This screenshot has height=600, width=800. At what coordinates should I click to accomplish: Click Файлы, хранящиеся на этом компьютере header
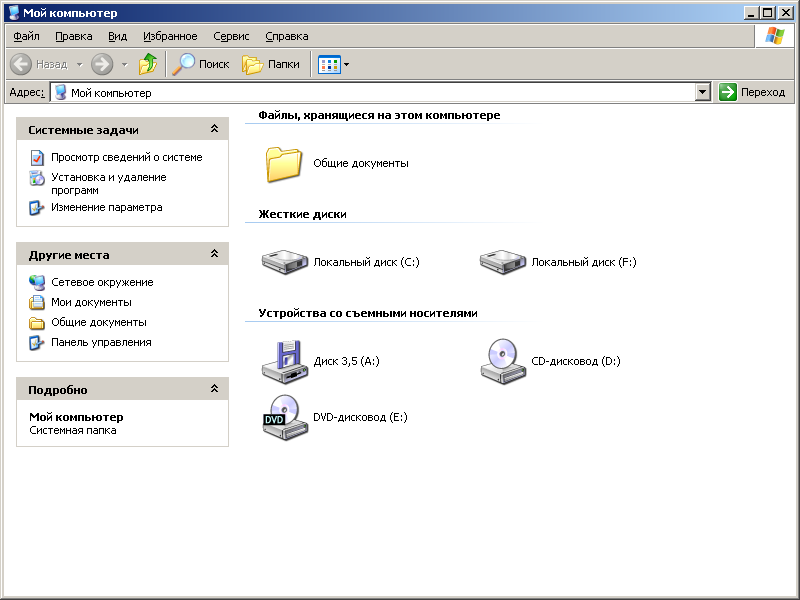[x=379, y=115]
